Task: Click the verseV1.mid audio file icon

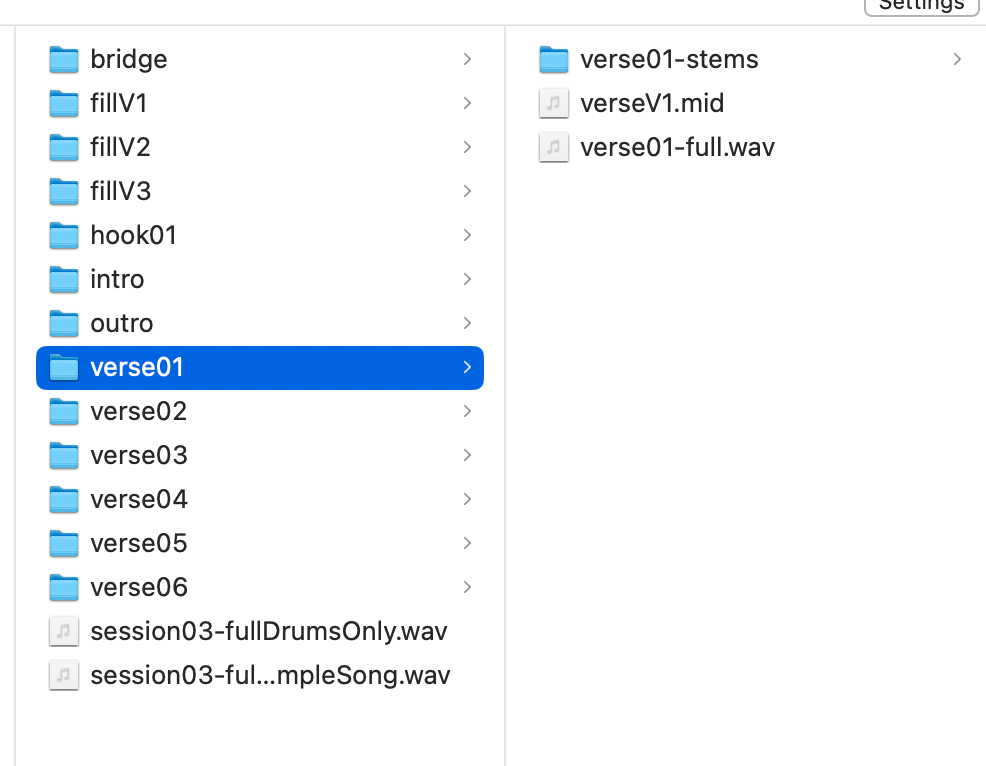Action: coord(554,104)
